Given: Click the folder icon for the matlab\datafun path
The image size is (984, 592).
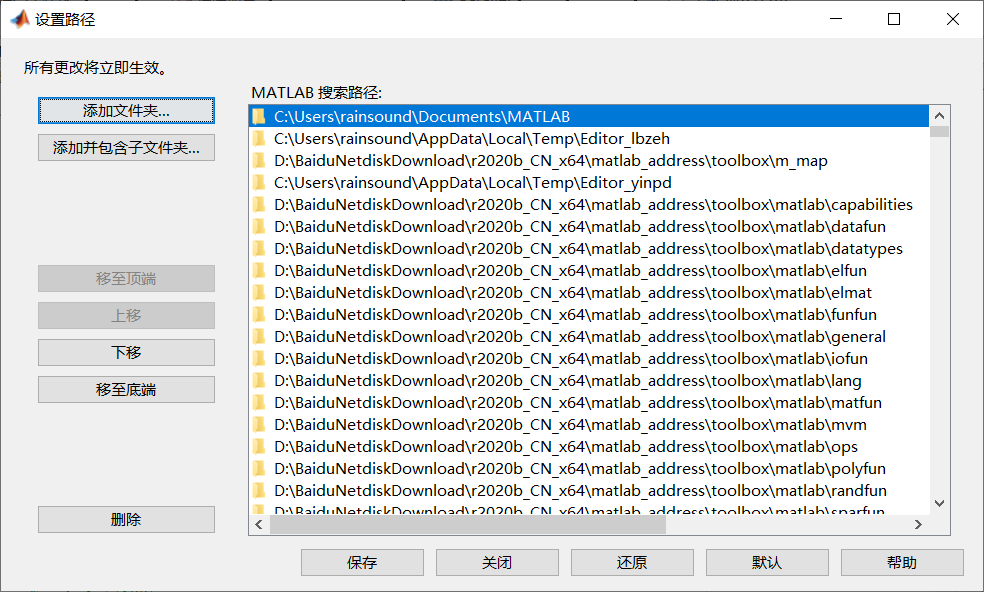Looking at the screenshot, I should [x=257, y=230].
